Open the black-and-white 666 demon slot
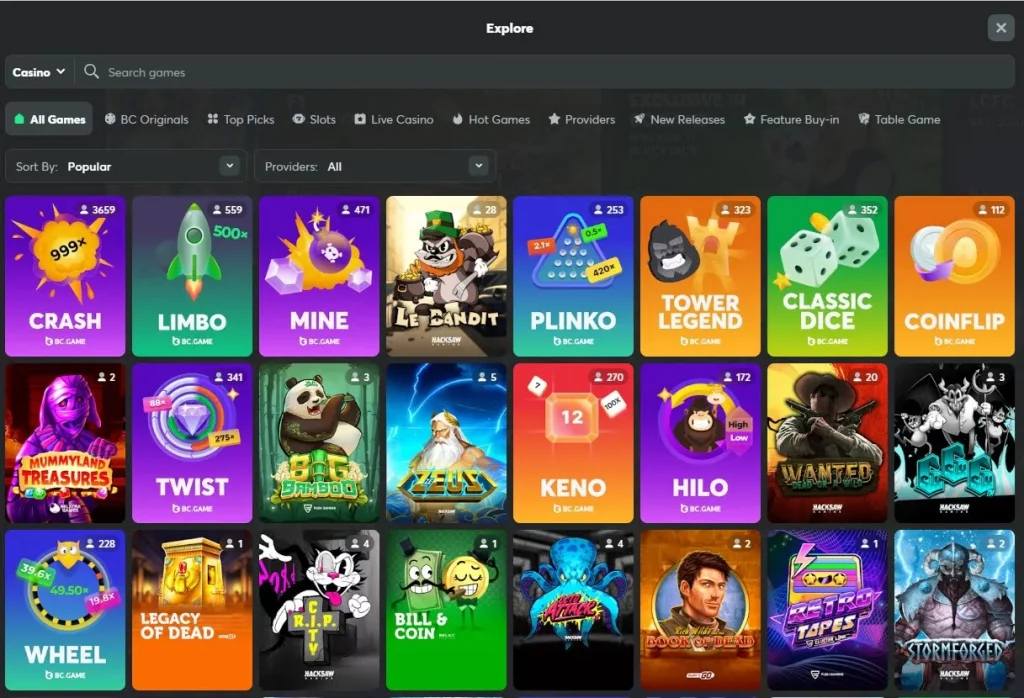1024x698 pixels. 954,443
